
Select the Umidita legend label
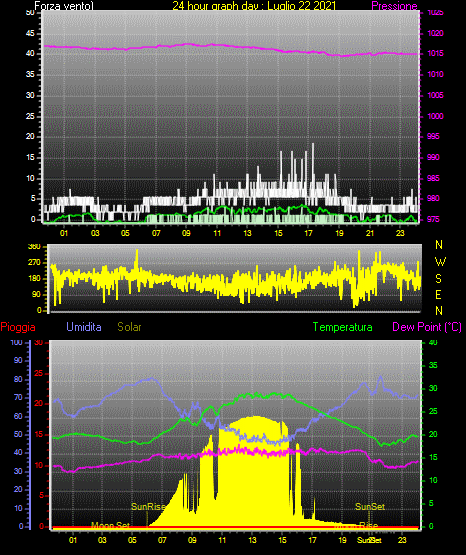(84, 327)
